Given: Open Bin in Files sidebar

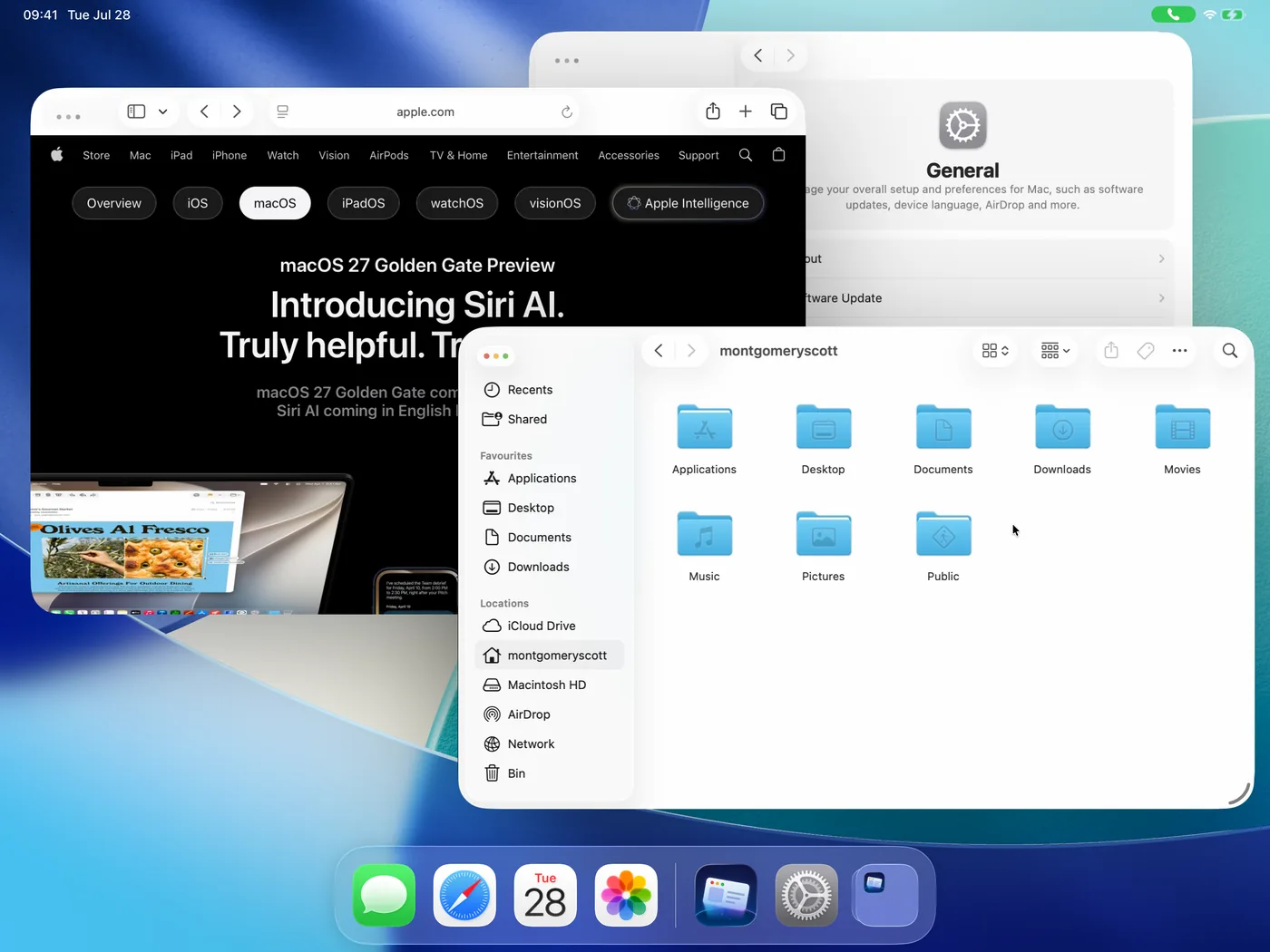Looking at the screenshot, I should coord(550,773).
